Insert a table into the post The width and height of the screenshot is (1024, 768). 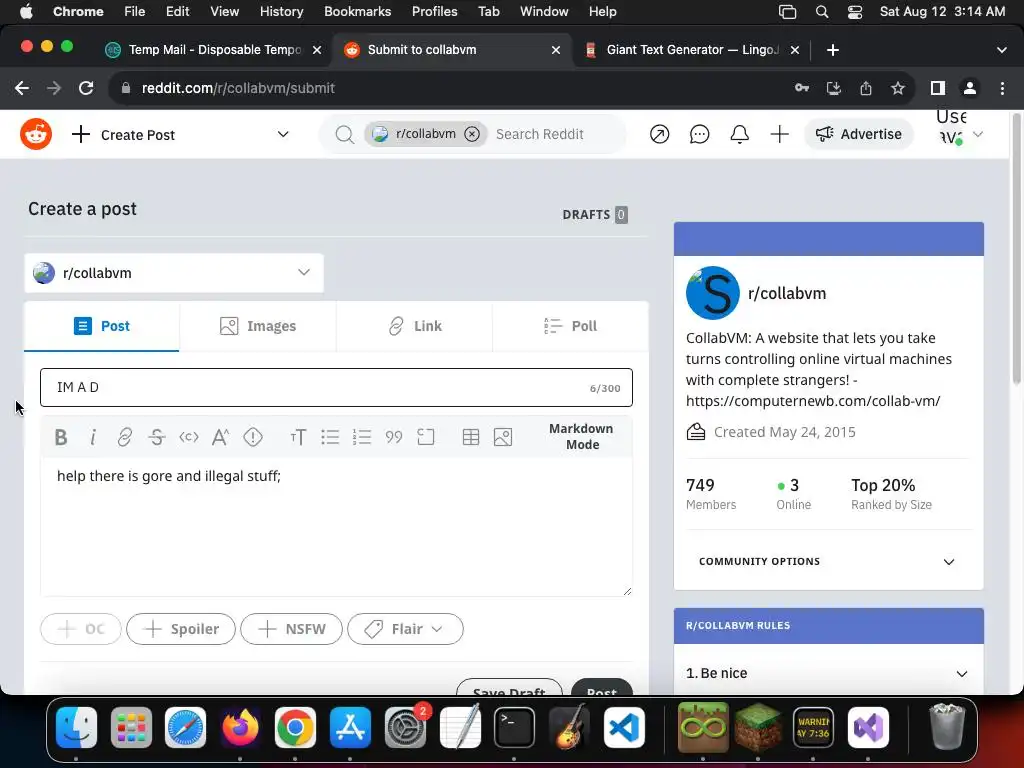[x=470, y=437]
